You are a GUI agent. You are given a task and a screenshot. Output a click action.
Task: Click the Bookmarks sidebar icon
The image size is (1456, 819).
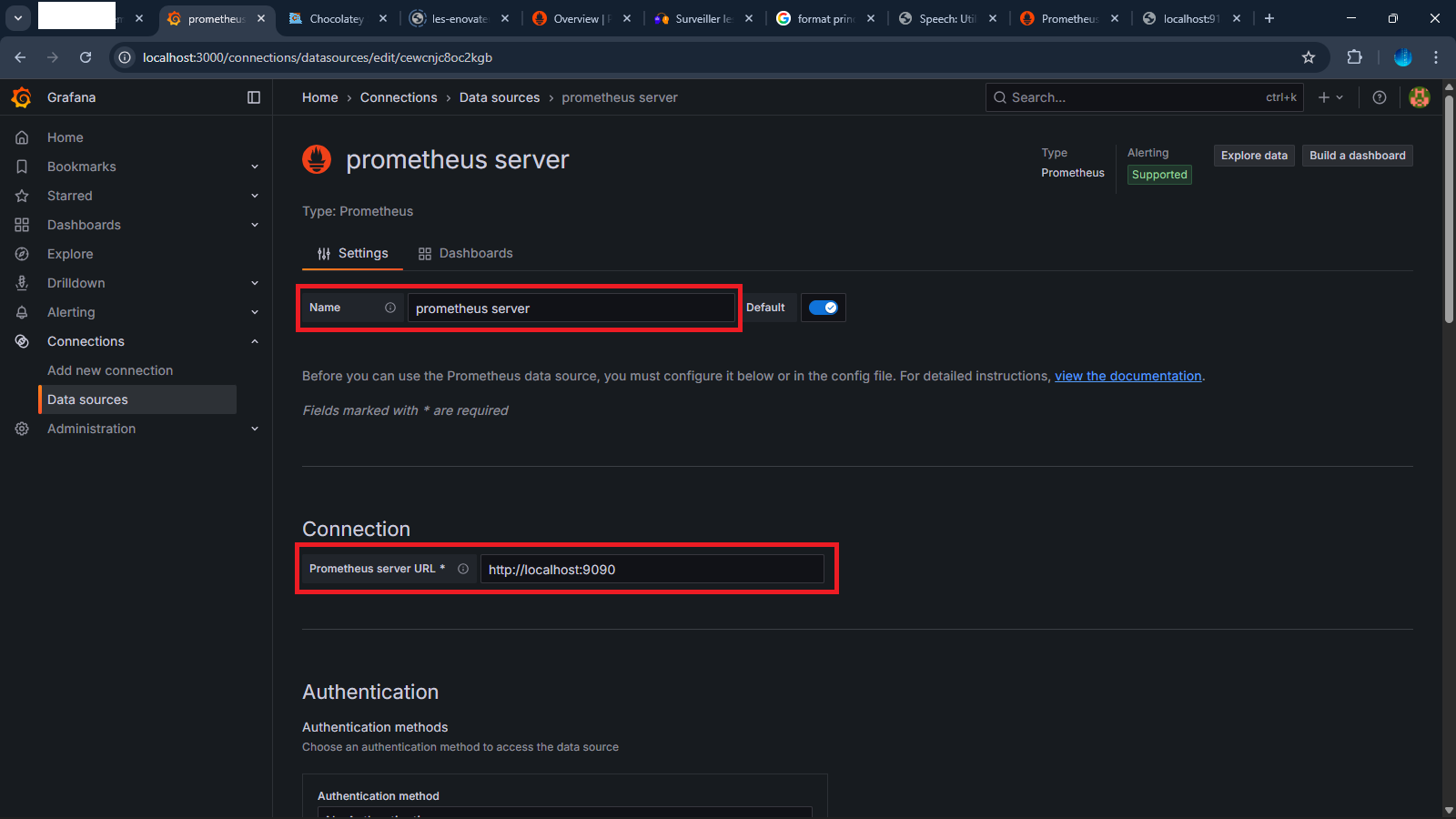(x=22, y=167)
